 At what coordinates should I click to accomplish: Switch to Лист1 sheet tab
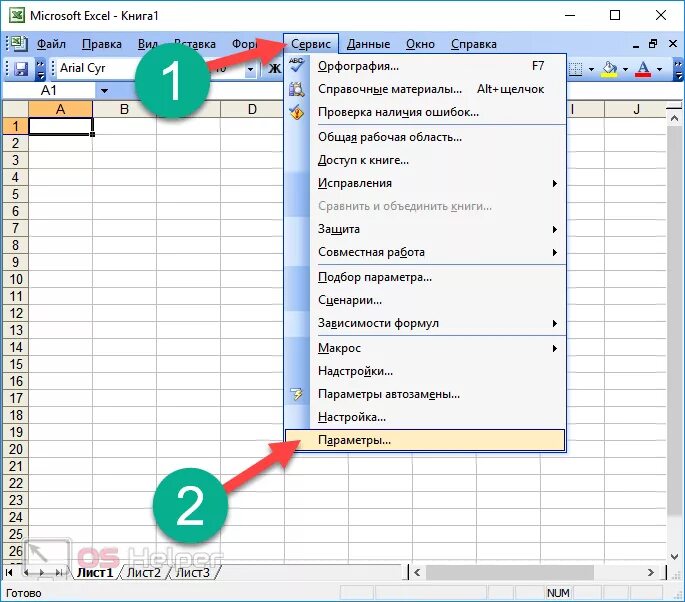pyautogui.click(x=95, y=572)
